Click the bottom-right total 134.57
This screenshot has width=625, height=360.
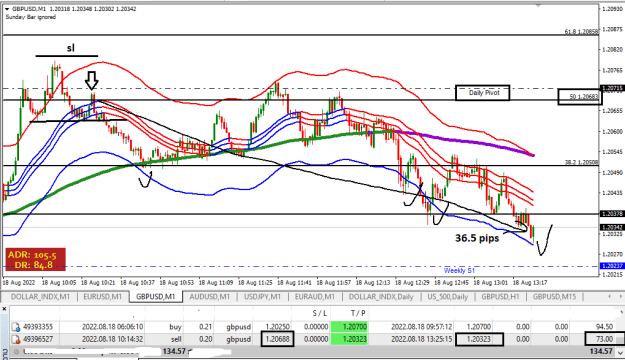click(600, 351)
